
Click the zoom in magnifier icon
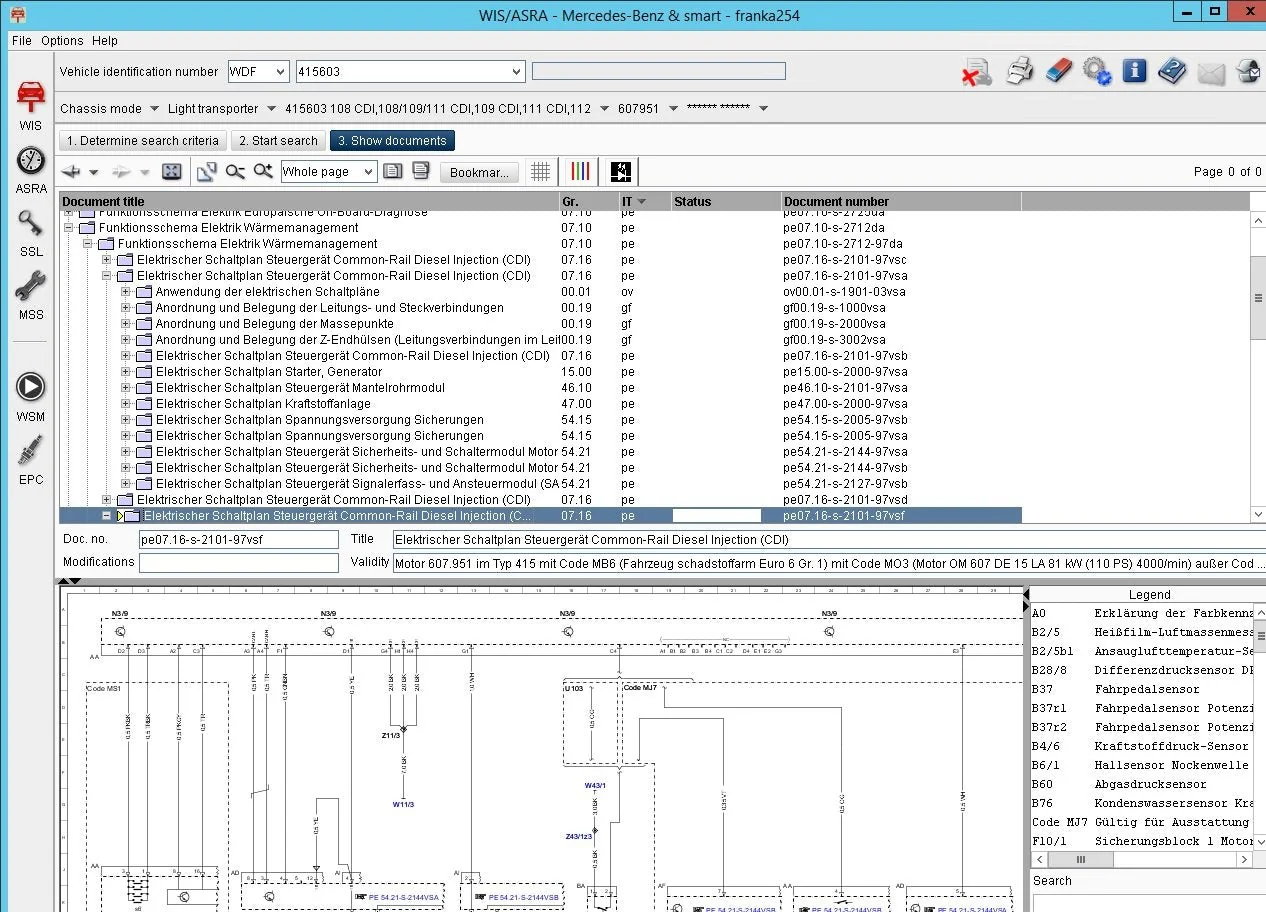(x=263, y=172)
